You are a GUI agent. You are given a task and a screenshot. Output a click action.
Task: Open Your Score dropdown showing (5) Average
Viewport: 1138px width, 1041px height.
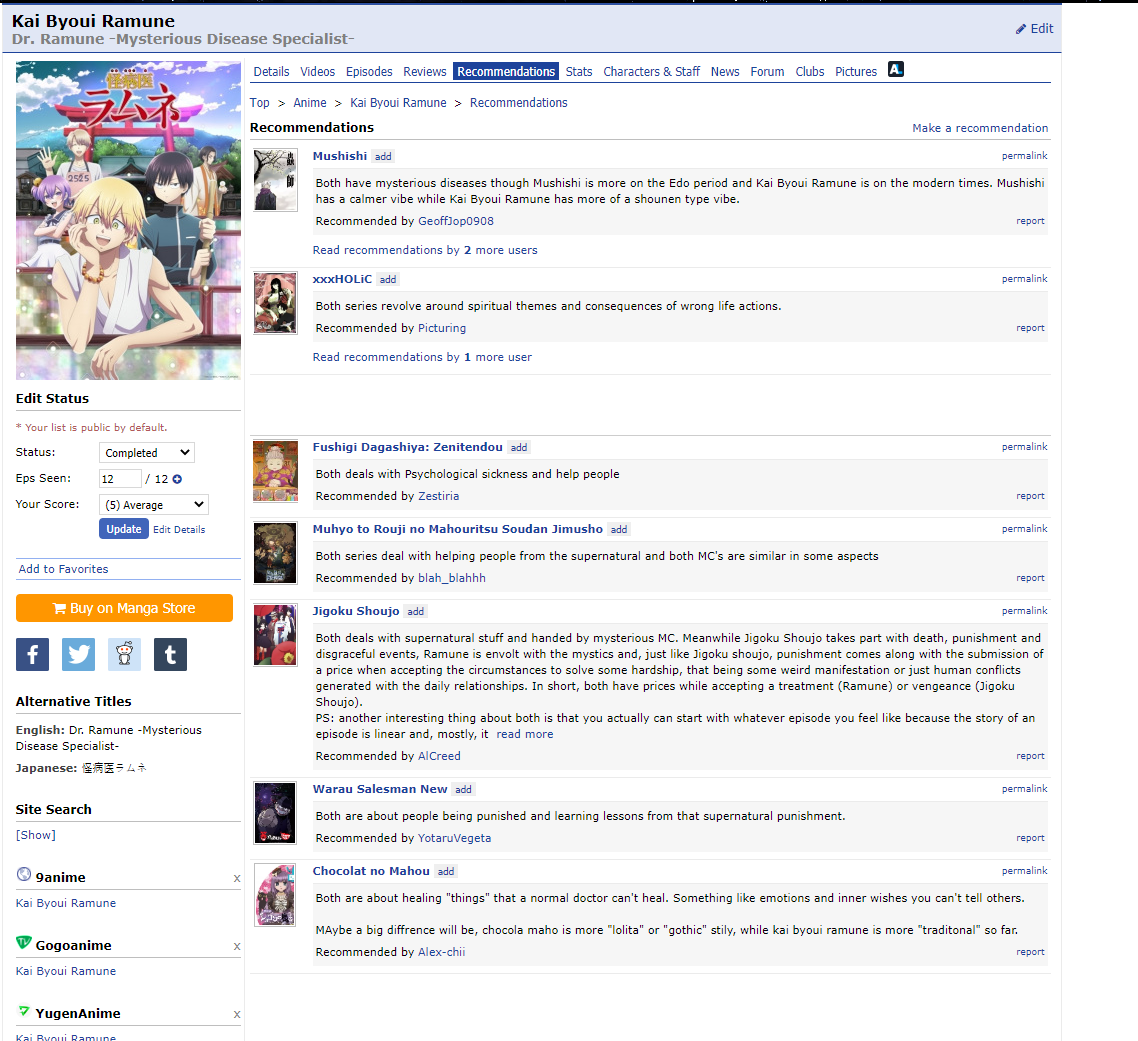pos(154,505)
